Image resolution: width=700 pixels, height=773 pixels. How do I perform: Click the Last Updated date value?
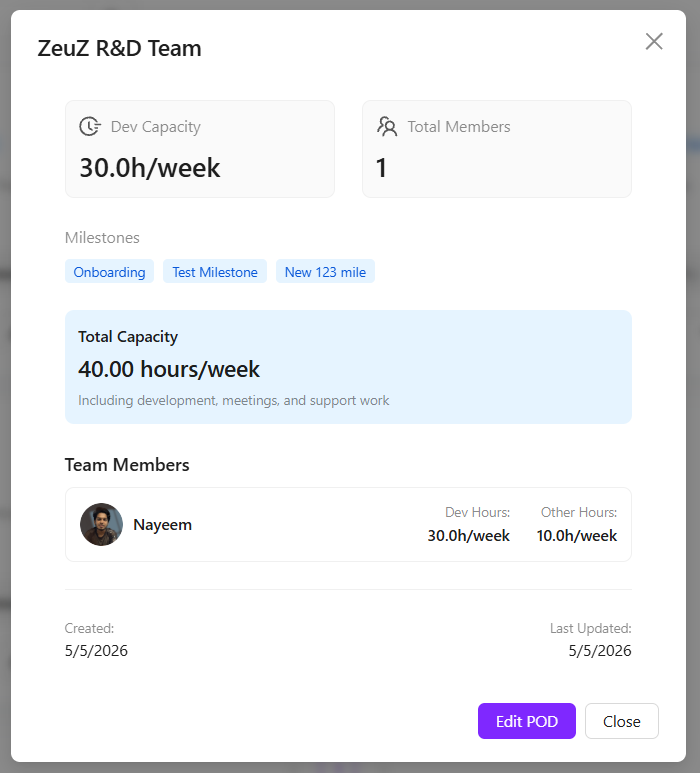(600, 651)
